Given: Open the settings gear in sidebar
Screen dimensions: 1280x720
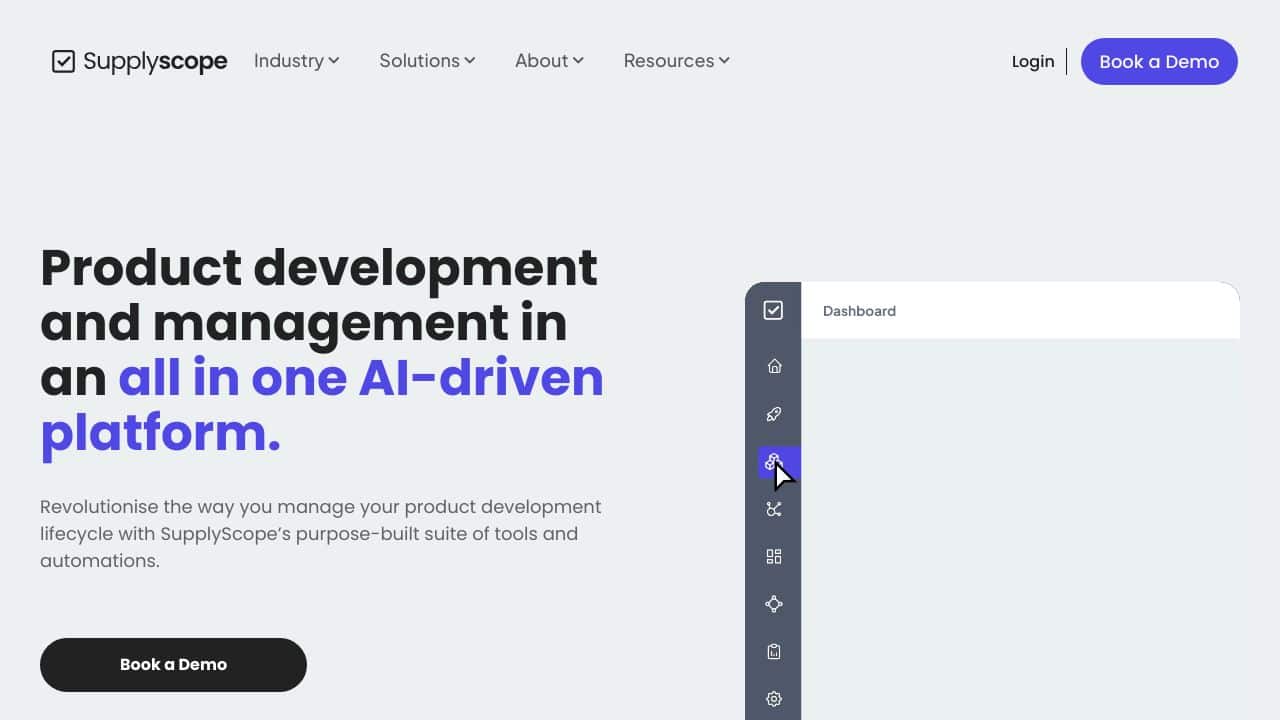Looking at the screenshot, I should 774,699.
